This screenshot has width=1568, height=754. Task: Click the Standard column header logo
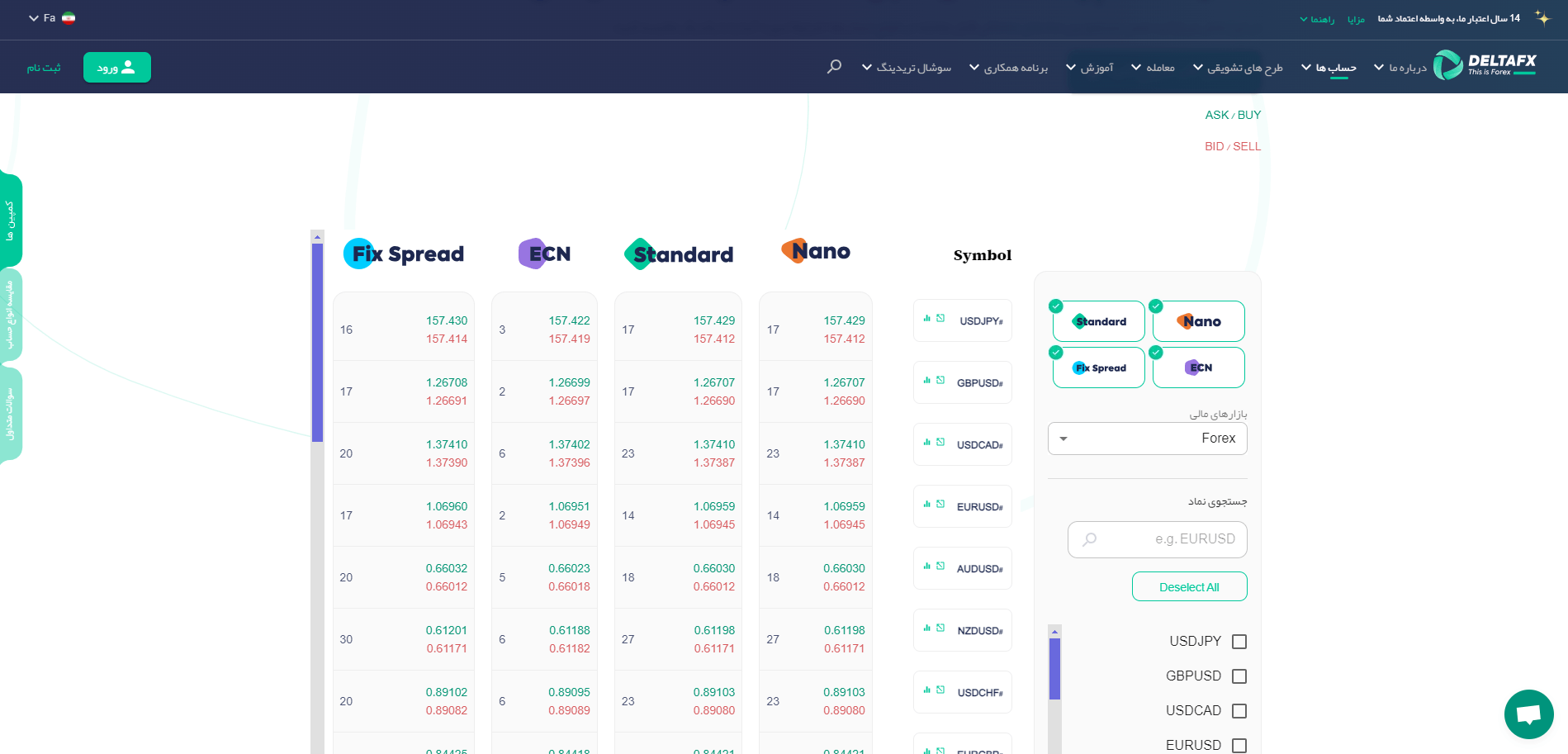(679, 254)
